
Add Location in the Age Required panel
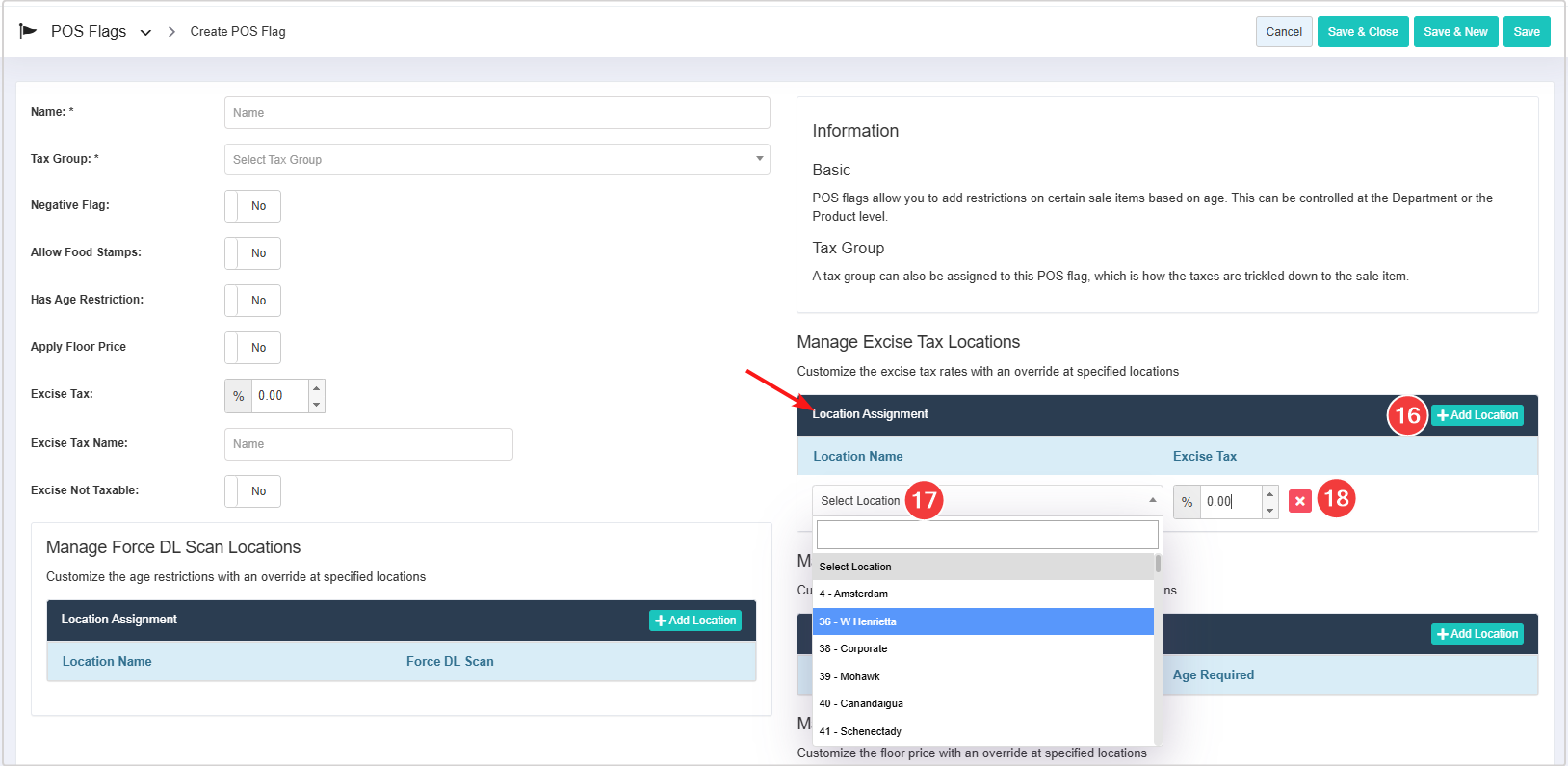(1477, 634)
